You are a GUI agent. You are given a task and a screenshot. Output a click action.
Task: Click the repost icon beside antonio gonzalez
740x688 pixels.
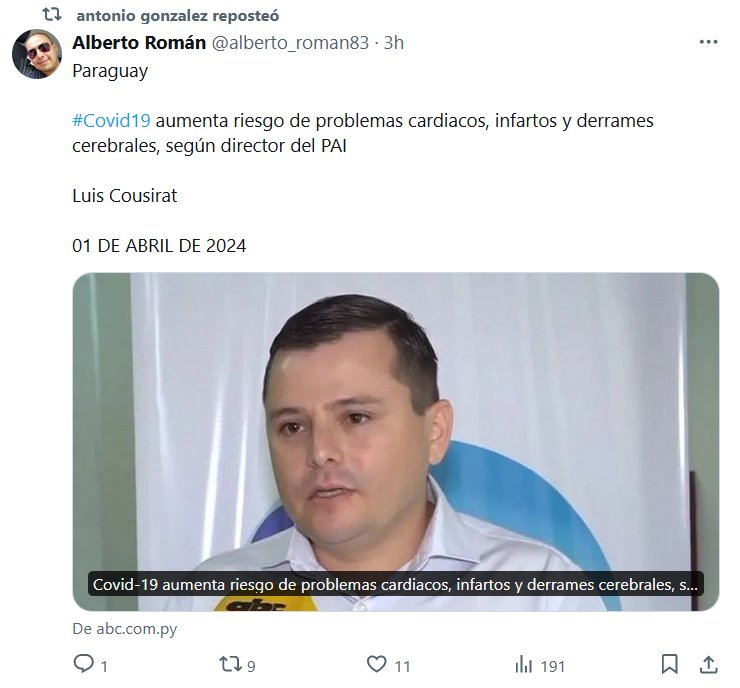pyautogui.click(x=52, y=15)
